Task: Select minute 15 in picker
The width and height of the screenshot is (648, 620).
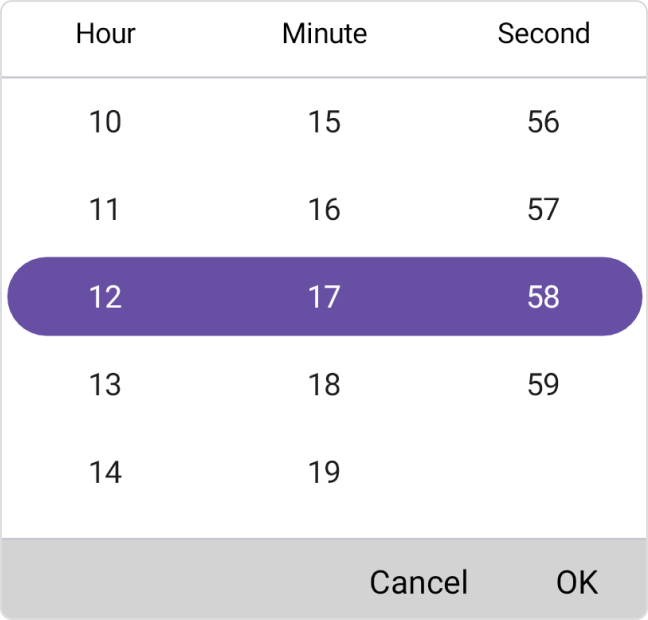Action: click(x=324, y=122)
